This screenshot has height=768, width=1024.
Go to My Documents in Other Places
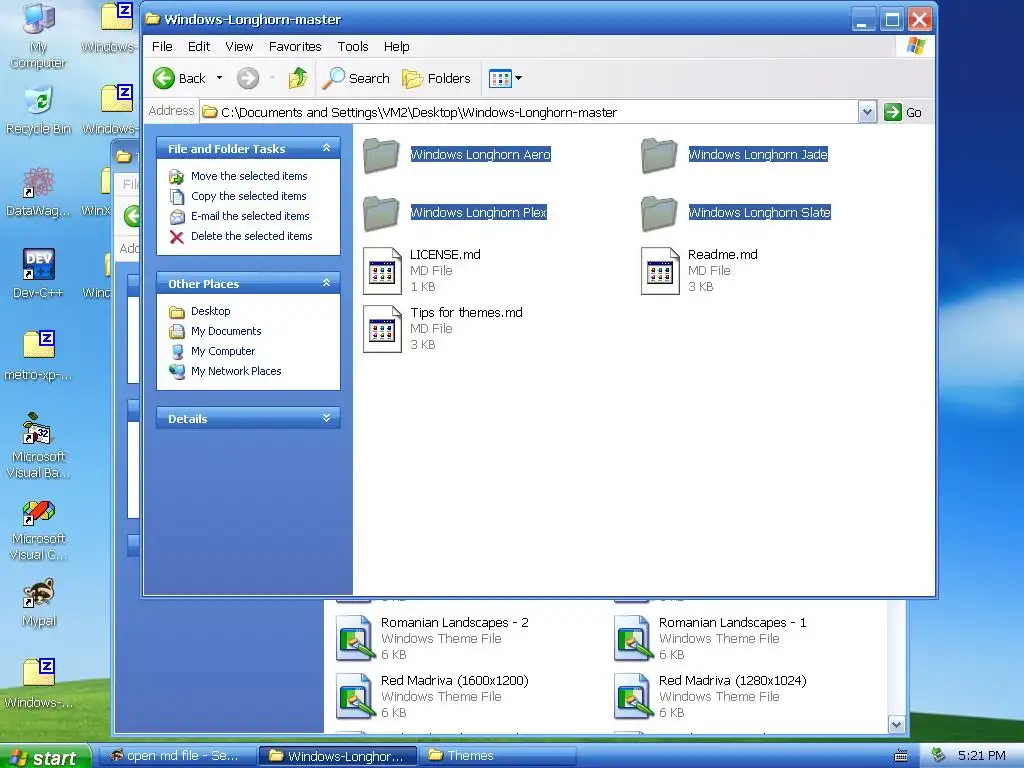pyautogui.click(x=226, y=331)
